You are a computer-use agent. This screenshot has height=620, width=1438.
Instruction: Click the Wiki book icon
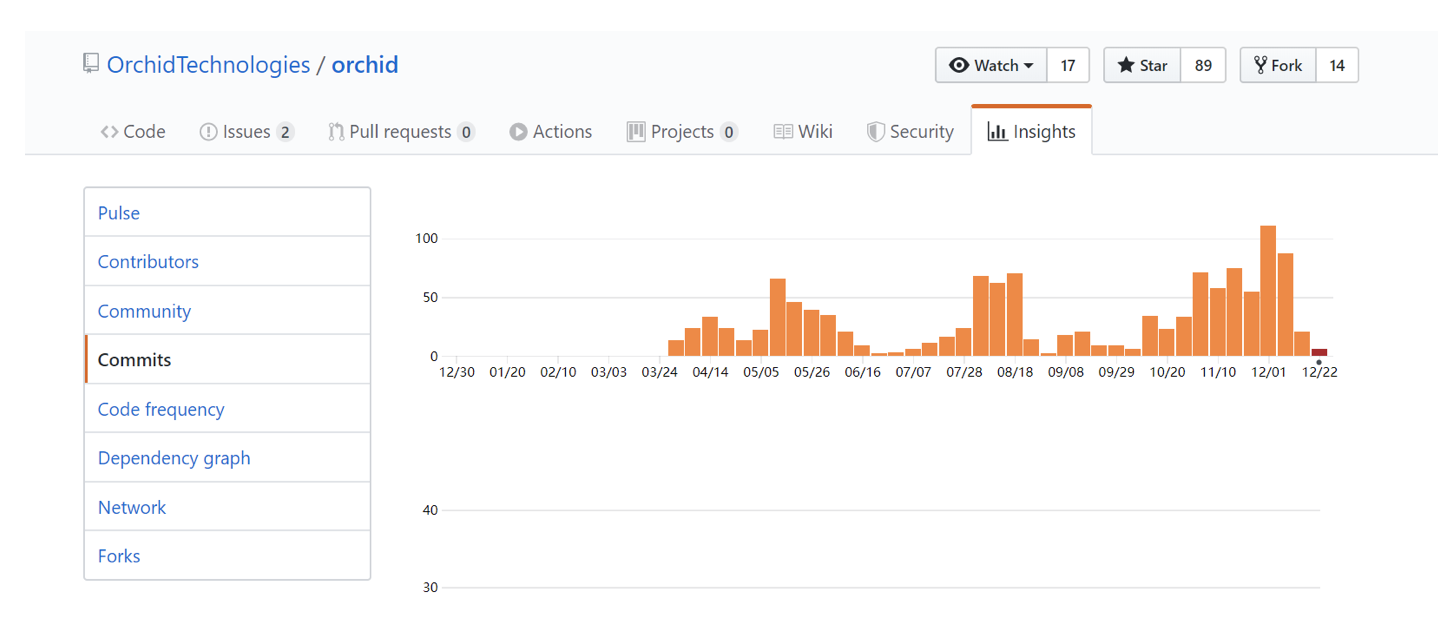[783, 132]
